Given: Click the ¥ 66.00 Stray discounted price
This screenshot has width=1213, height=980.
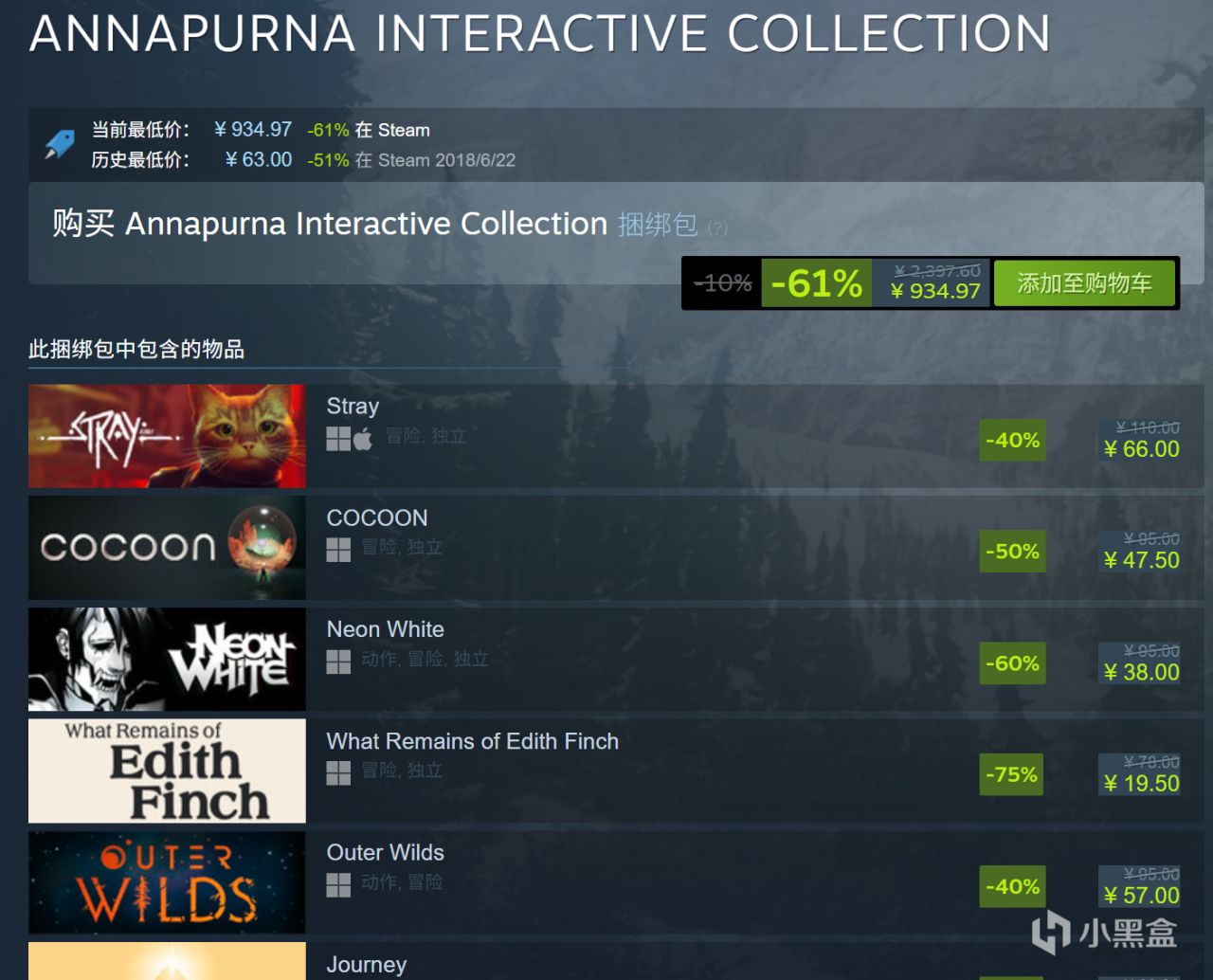Looking at the screenshot, I should click(1142, 449).
